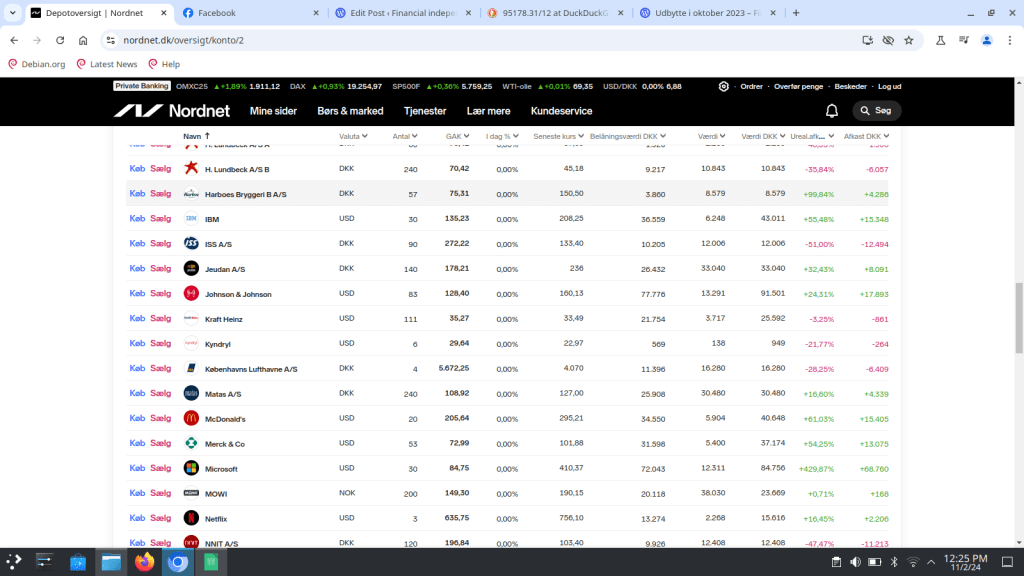Click the notification bell icon in Nordnet header
The image size is (1024, 576).
click(831, 111)
